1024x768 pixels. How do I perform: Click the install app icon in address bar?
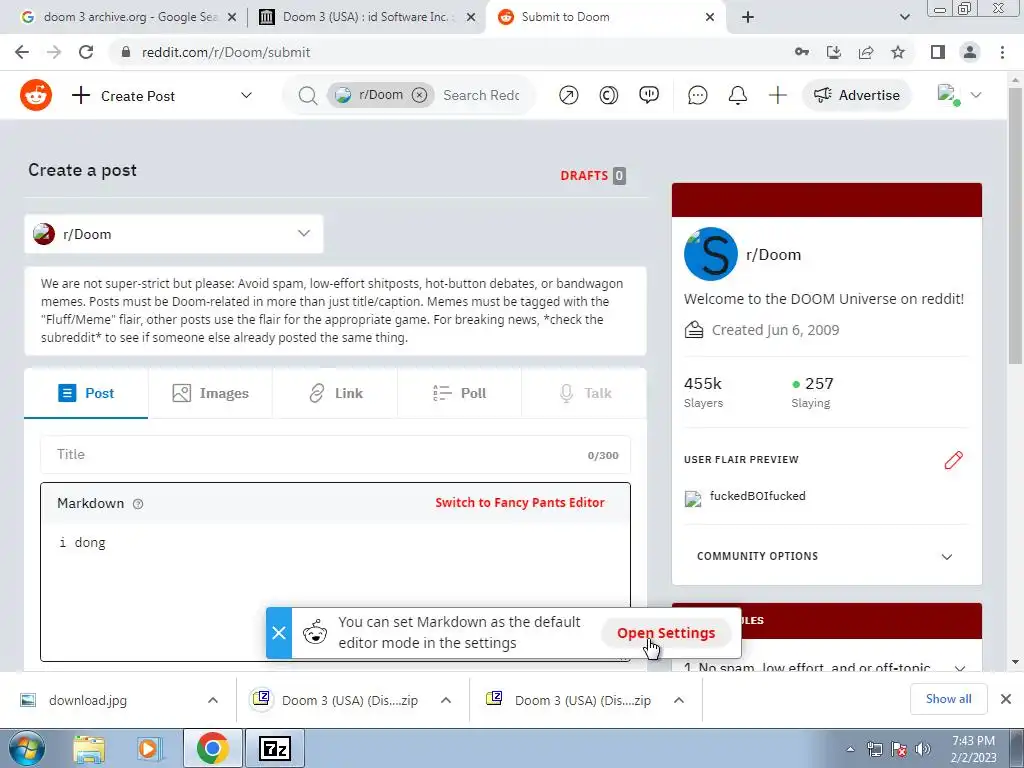tap(833, 52)
